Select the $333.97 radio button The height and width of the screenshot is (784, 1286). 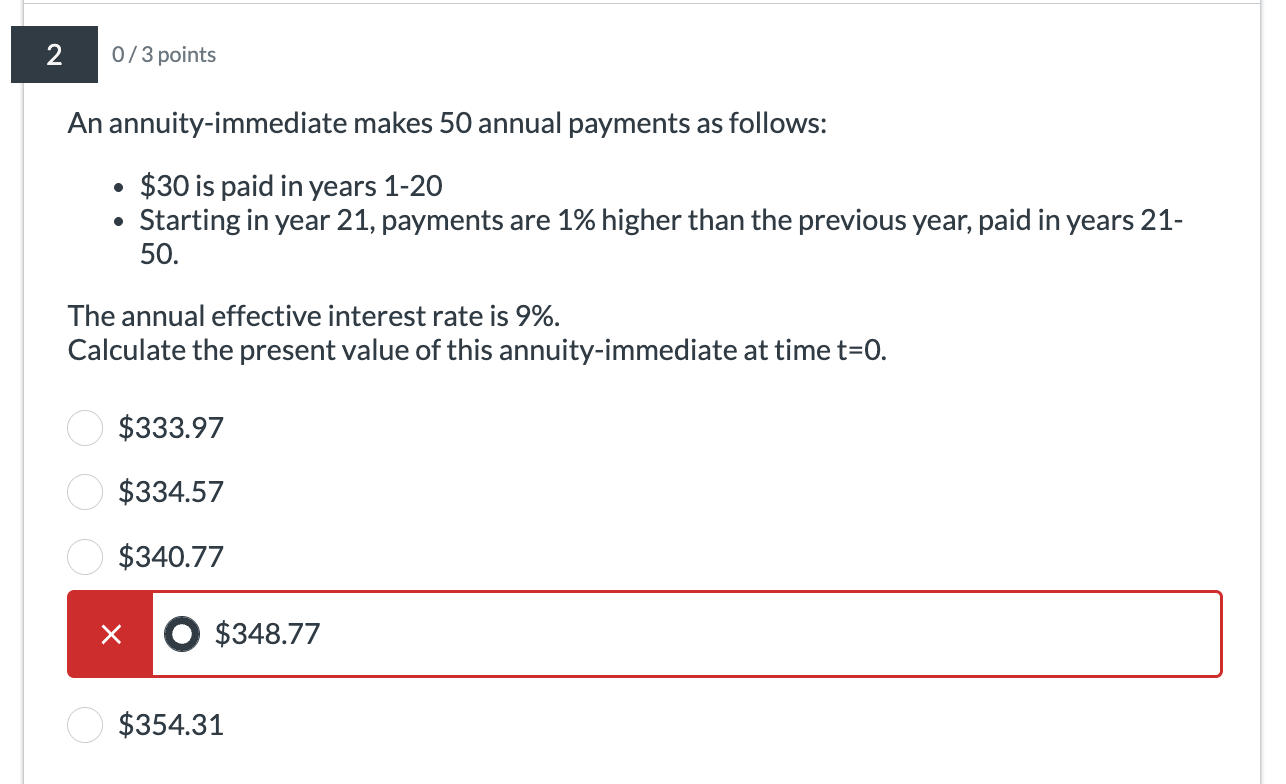pyautogui.click(x=85, y=428)
